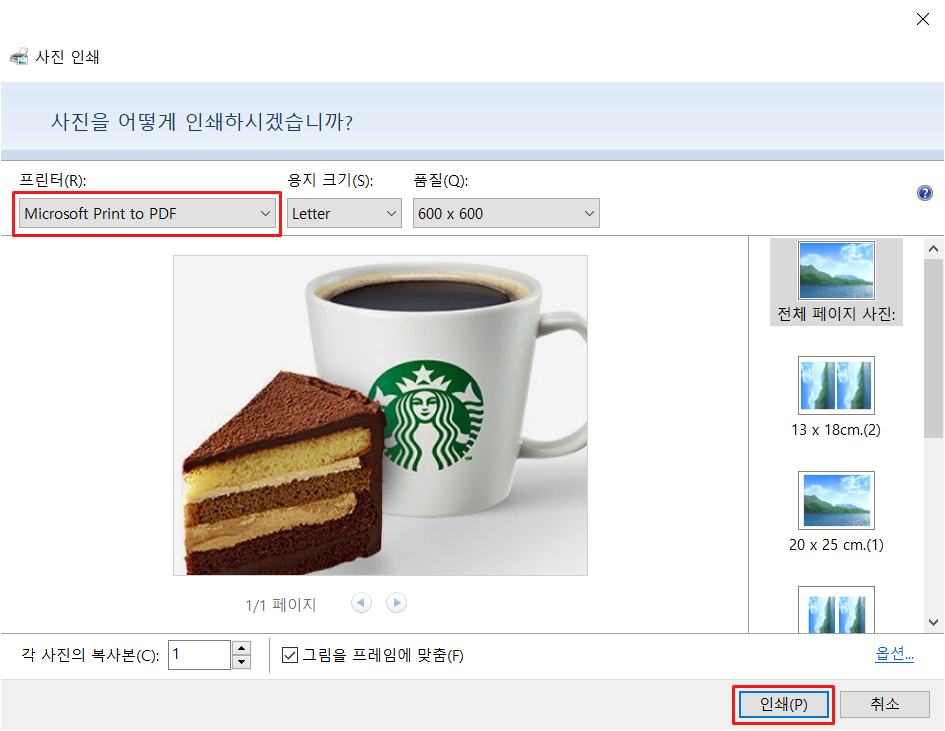Click the layout list scrollbar thumb

[x=934, y=348]
